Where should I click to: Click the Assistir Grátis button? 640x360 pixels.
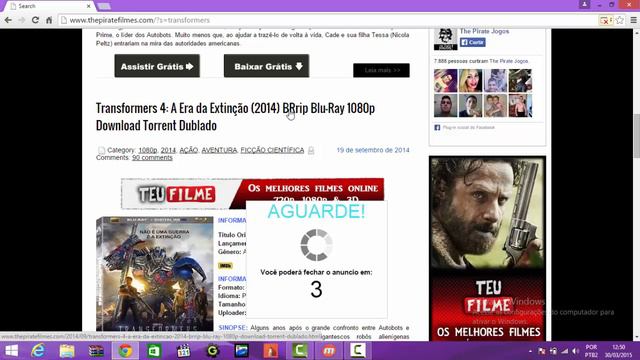[157, 66]
